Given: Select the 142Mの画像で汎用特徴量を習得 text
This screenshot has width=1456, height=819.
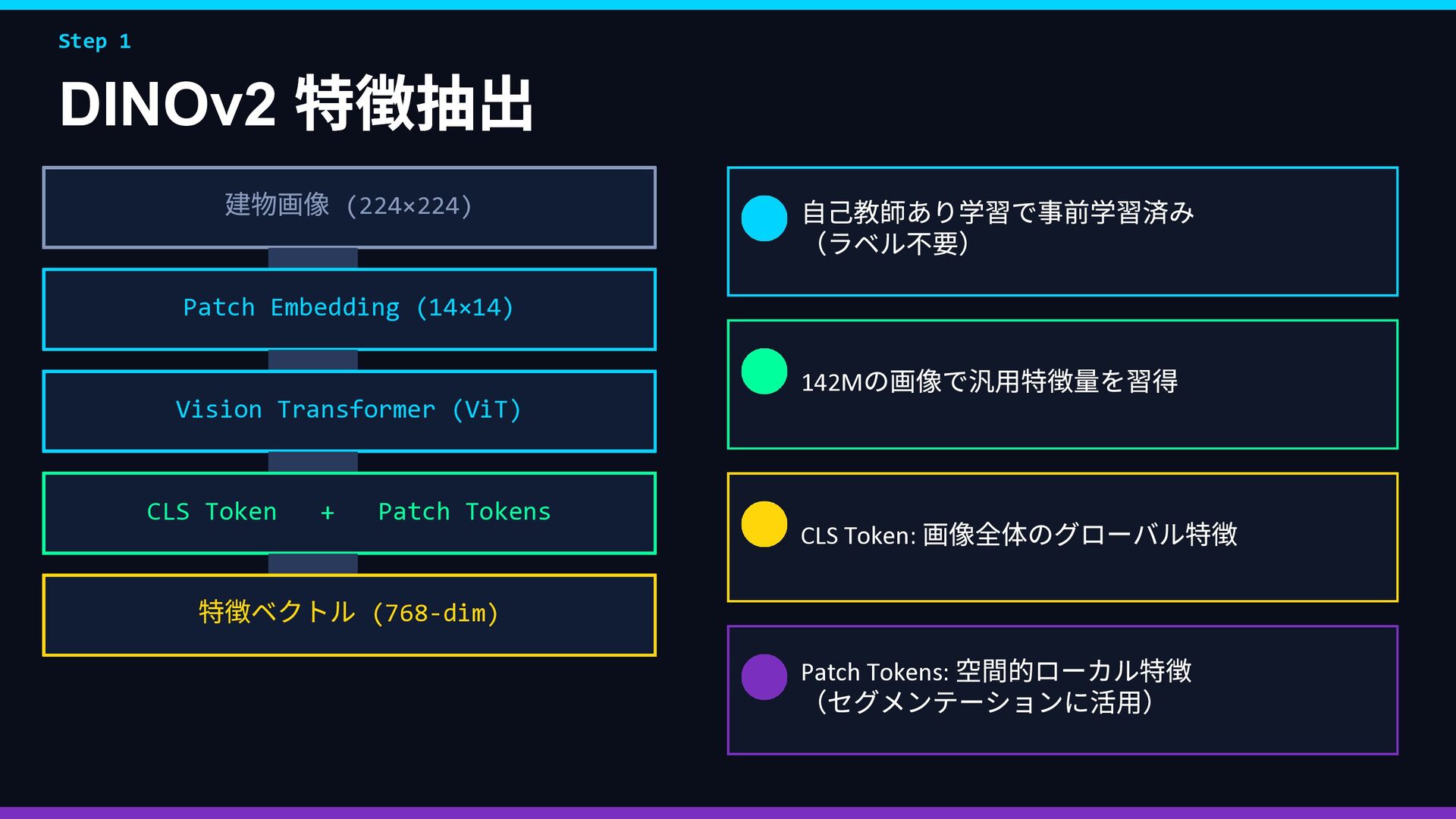Looking at the screenshot, I should [x=989, y=381].
